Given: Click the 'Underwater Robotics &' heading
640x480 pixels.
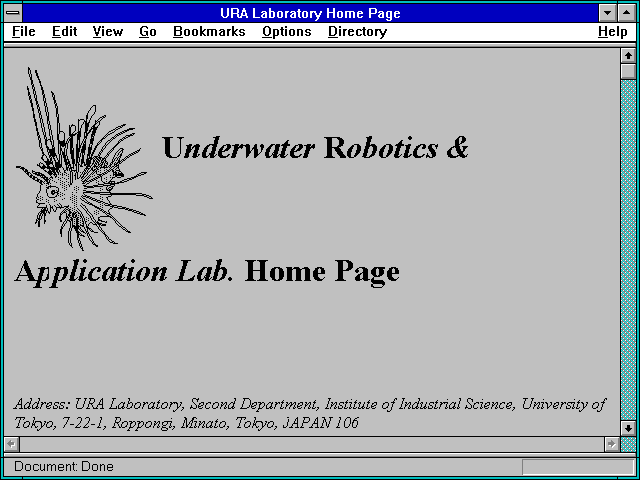Looking at the screenshot, I should [x=316, y=148].
